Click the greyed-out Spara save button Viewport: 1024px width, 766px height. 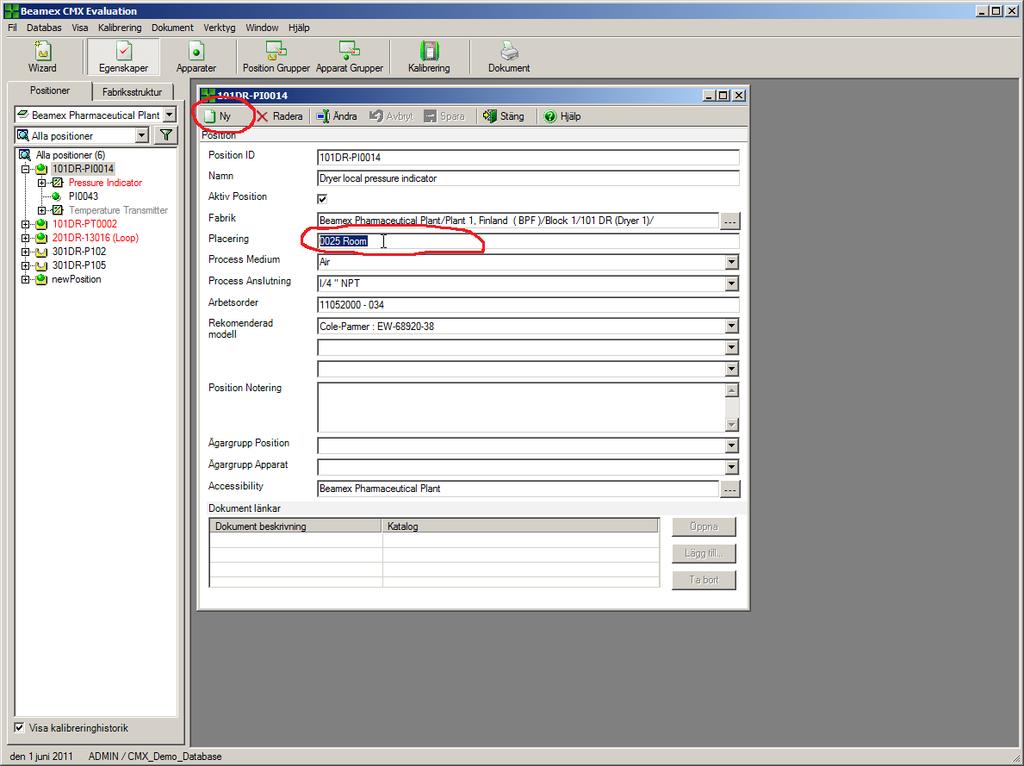(444, 116)
